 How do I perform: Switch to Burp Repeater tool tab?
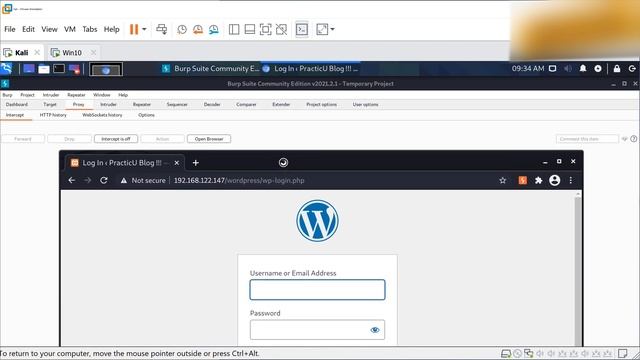click(142, 104)
